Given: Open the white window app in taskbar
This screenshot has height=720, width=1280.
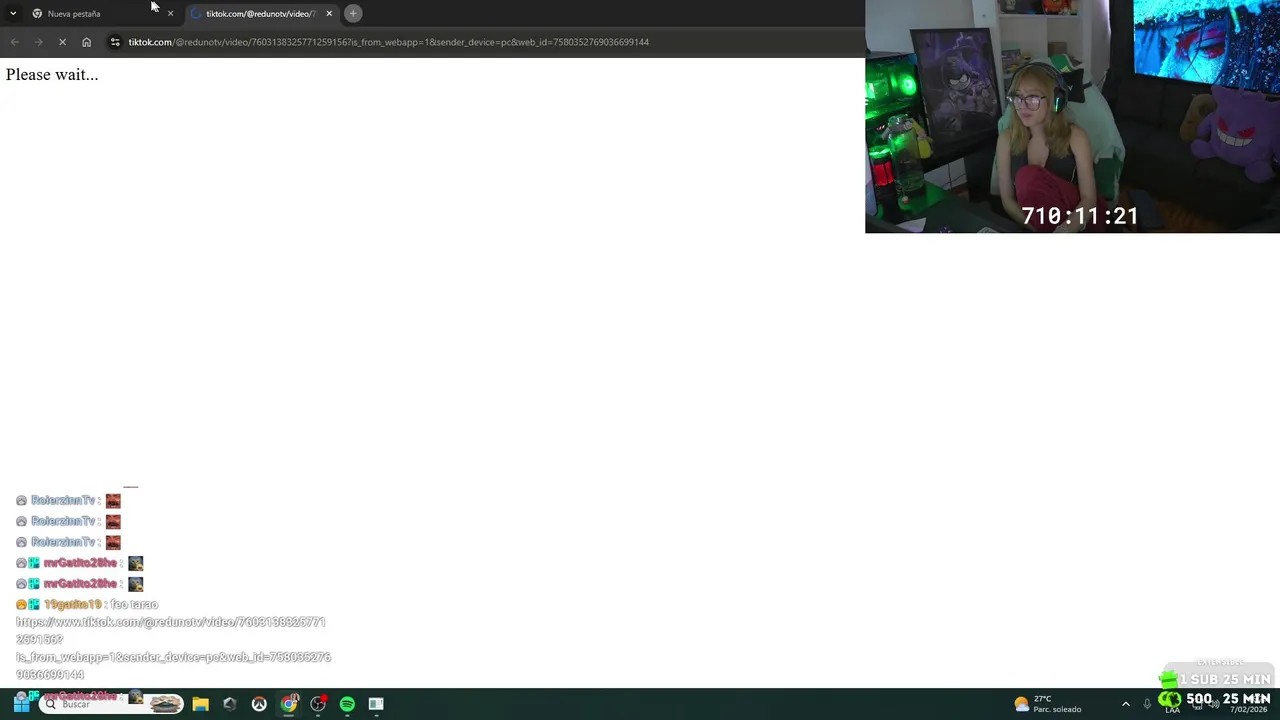Looking at the screenshot, I should tap(376, 704).
